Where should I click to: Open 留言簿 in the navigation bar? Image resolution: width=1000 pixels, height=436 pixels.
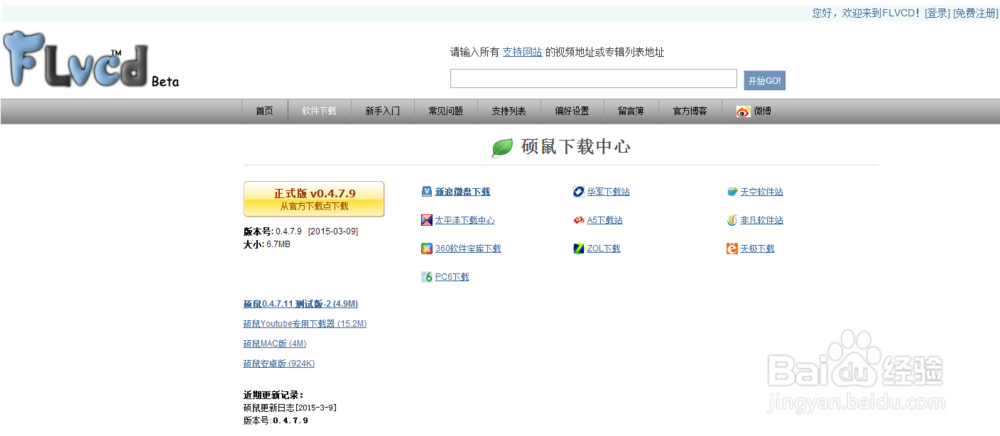tap(631, 112)
